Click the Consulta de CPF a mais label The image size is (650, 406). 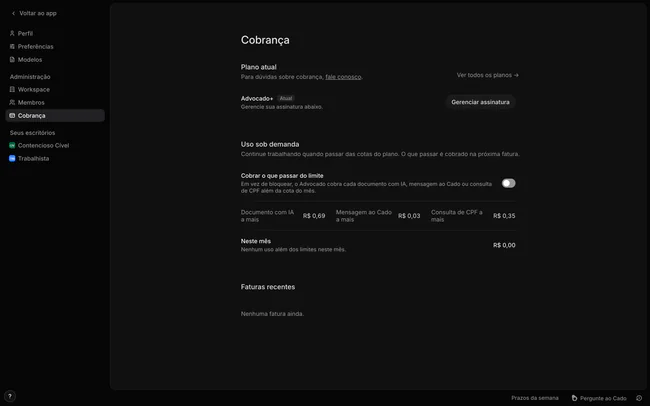pos(456,216)
